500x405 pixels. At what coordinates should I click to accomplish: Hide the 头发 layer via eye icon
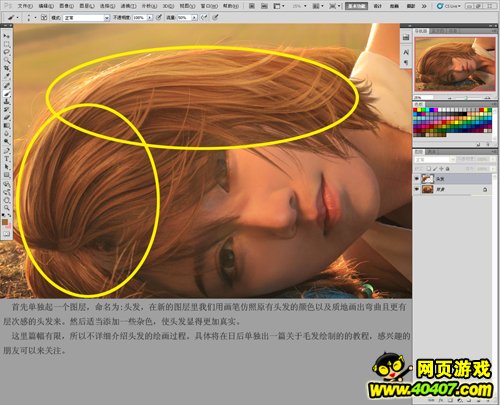[x=417, y=179]
